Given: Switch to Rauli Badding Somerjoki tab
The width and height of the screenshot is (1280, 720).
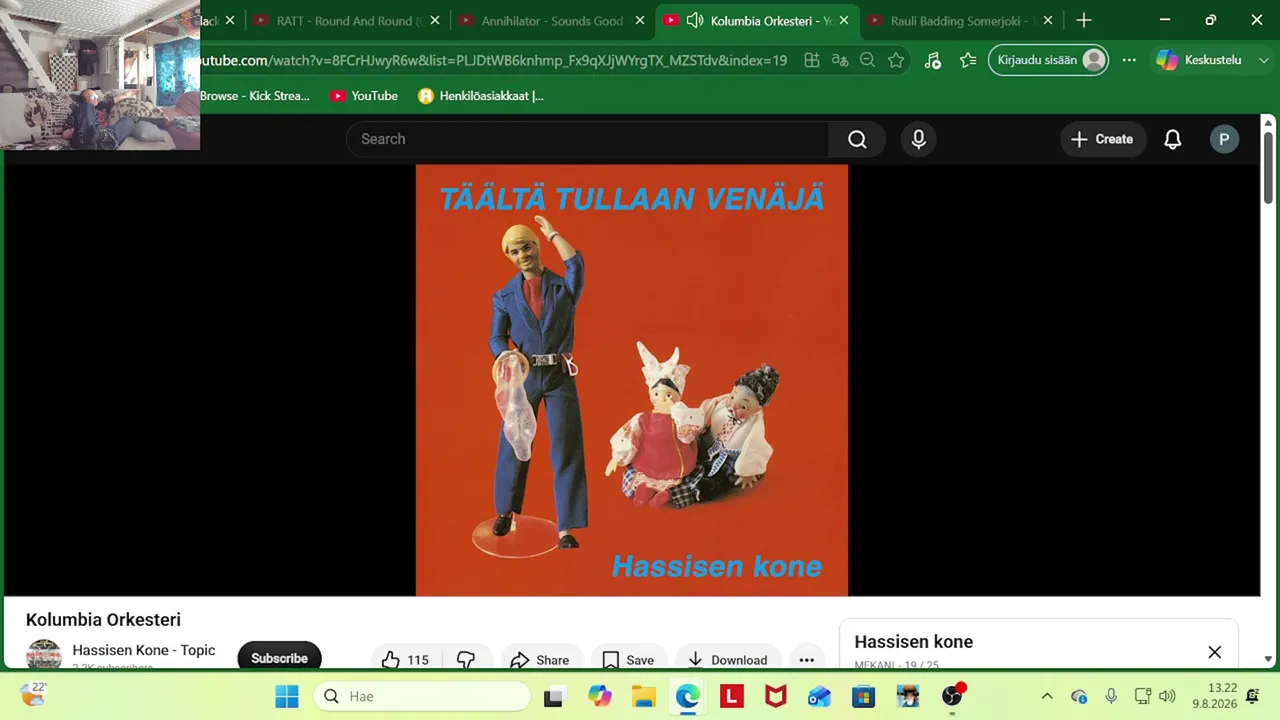Looking at the screenshot, I should (x=960, y=20).
